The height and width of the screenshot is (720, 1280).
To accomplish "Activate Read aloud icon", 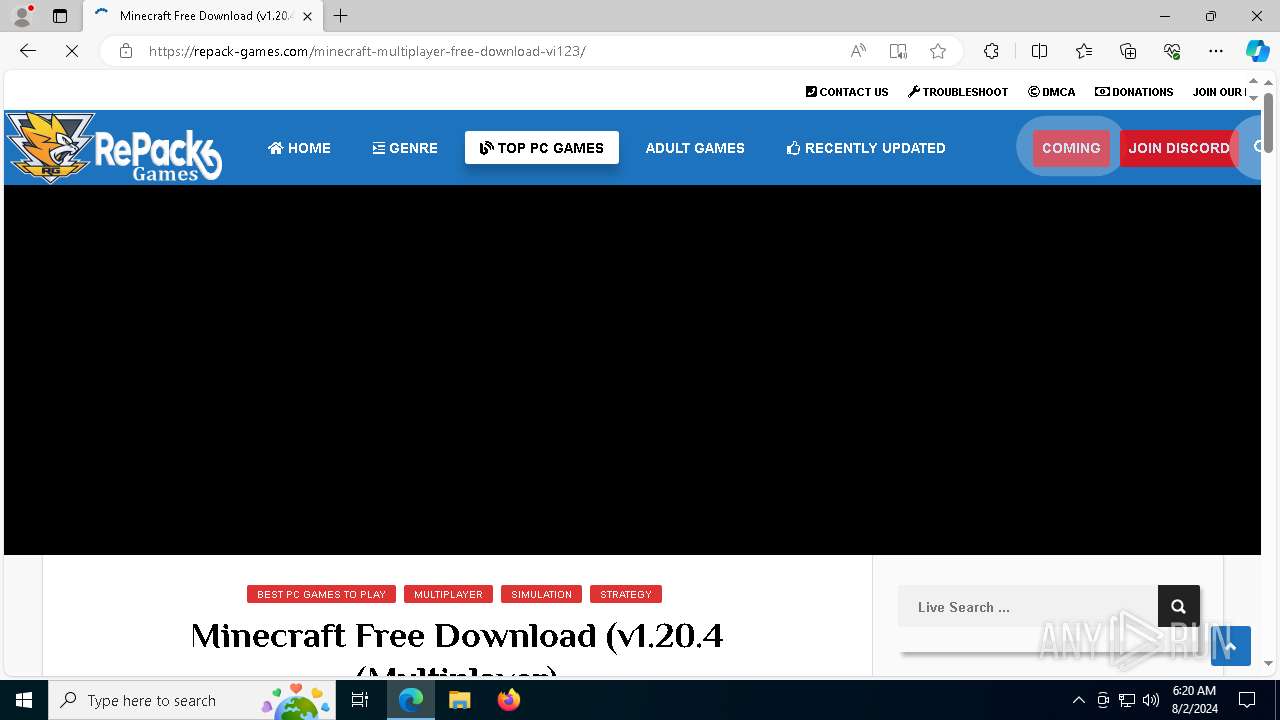I will (x=858, y=51).
